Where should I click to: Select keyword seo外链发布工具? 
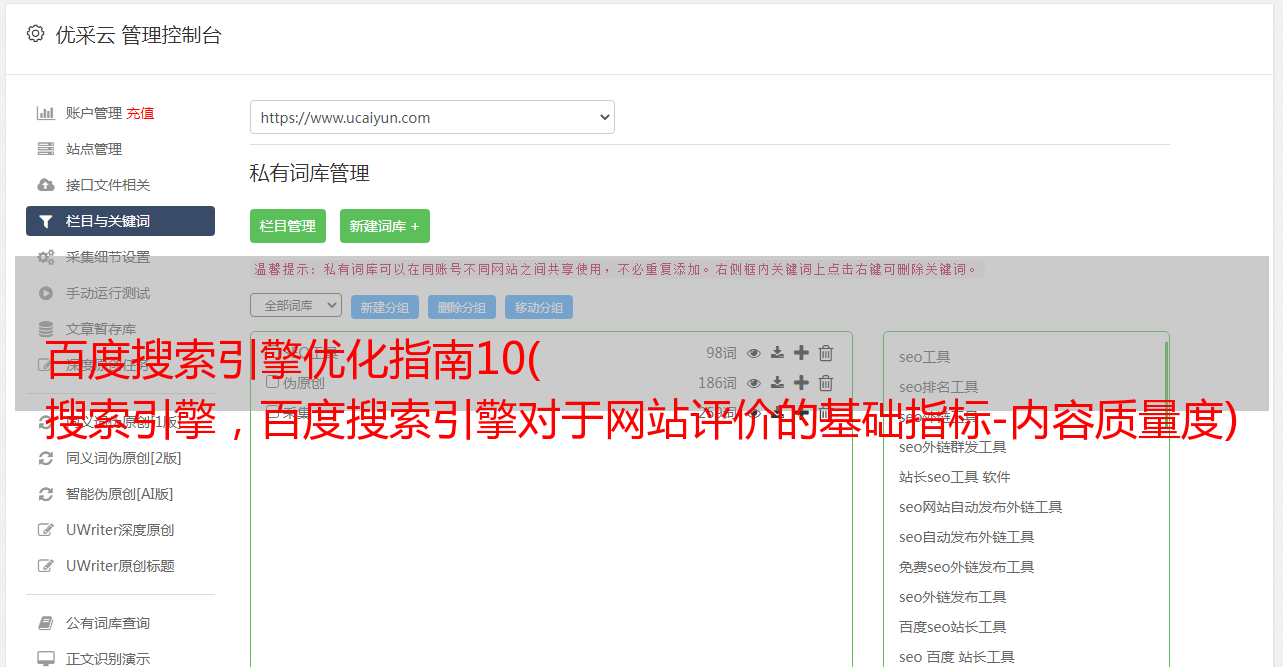coord(953,597)
